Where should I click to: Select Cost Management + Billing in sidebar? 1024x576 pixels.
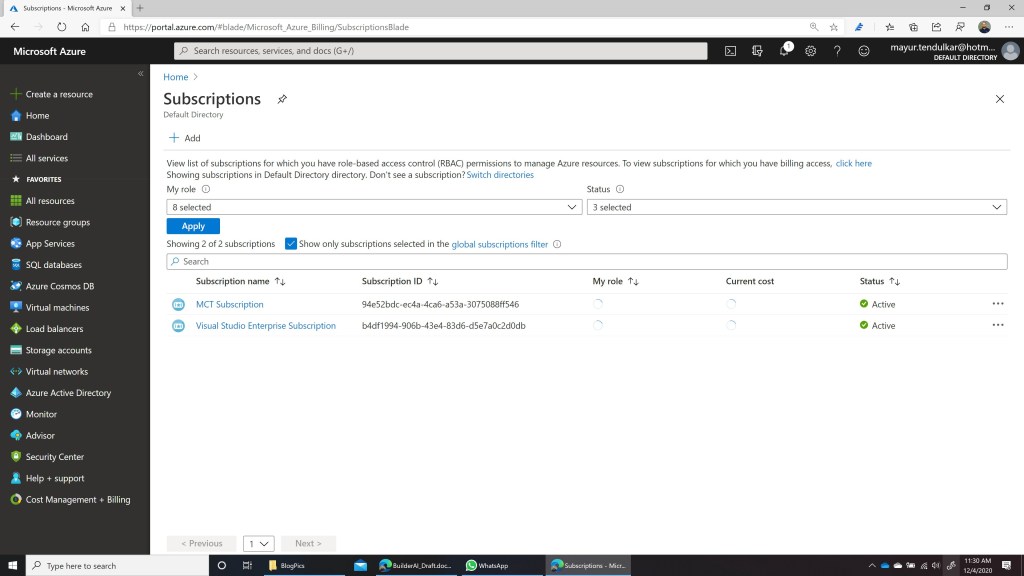click(x=77, y=500)
